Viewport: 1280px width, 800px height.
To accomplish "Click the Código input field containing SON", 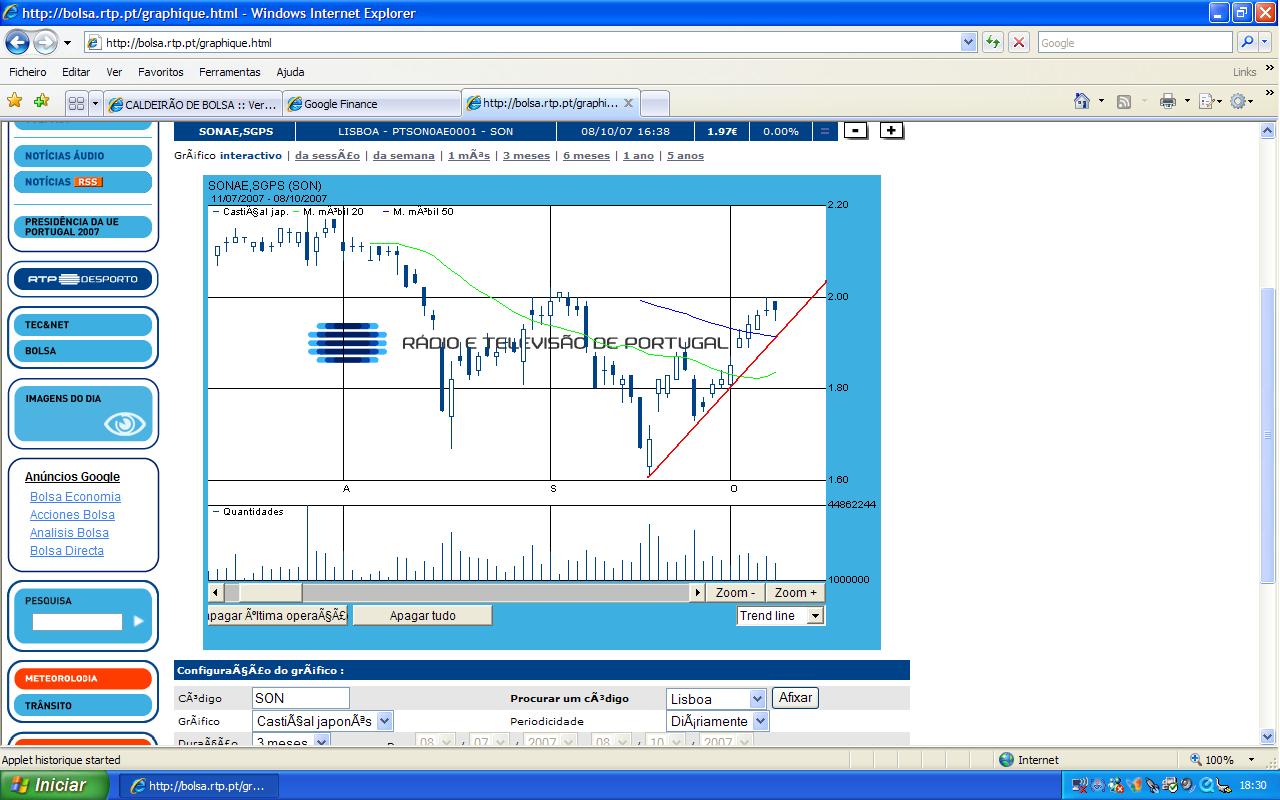I will point(301,698).
